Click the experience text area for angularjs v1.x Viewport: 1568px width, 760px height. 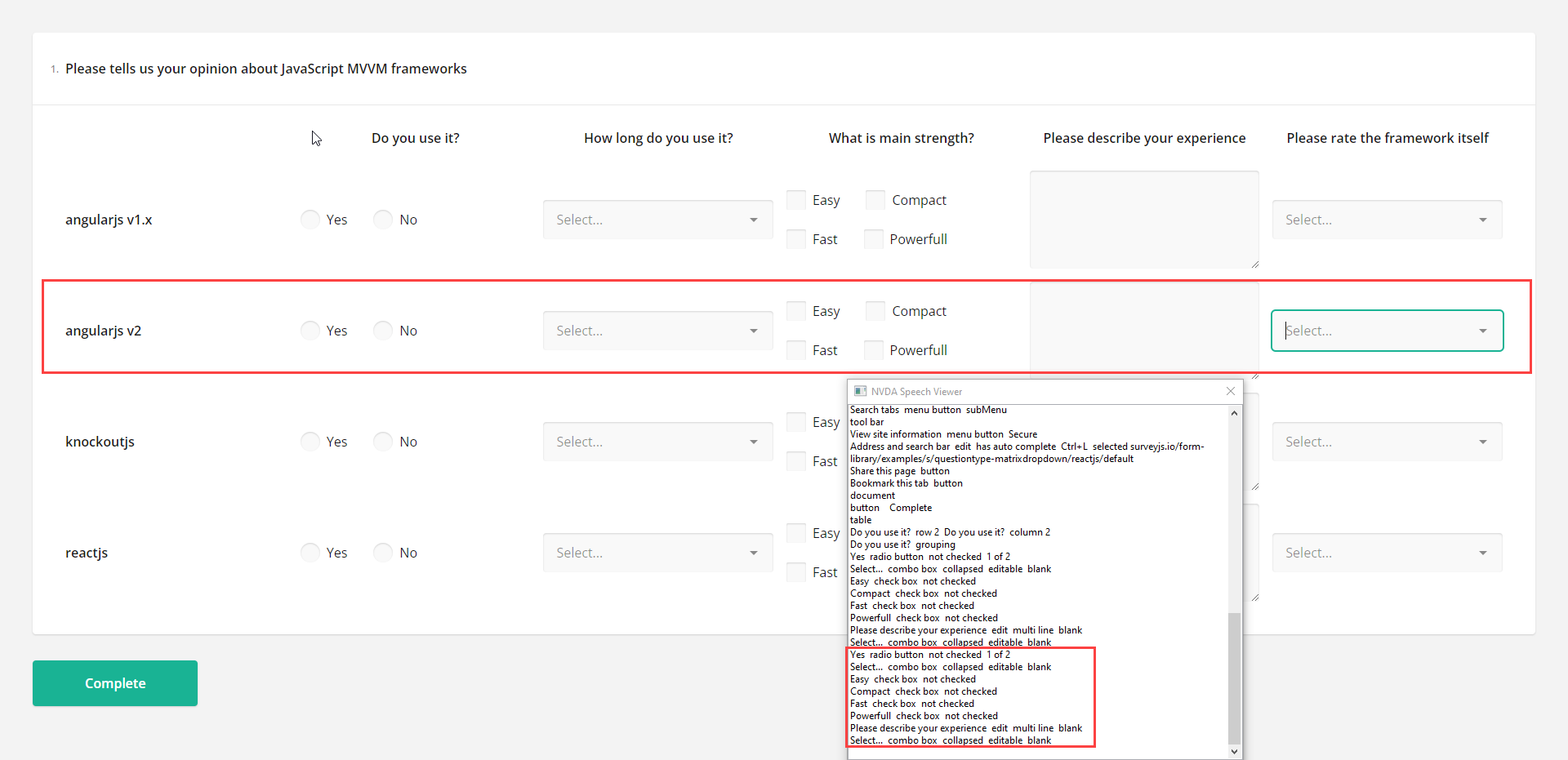tap(1143, 219)
